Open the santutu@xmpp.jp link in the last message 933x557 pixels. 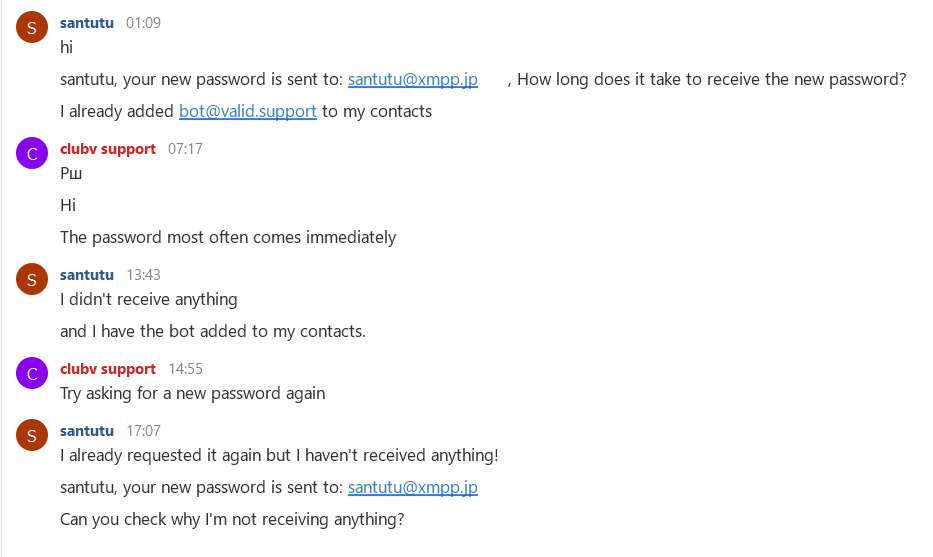pos(412,487)
